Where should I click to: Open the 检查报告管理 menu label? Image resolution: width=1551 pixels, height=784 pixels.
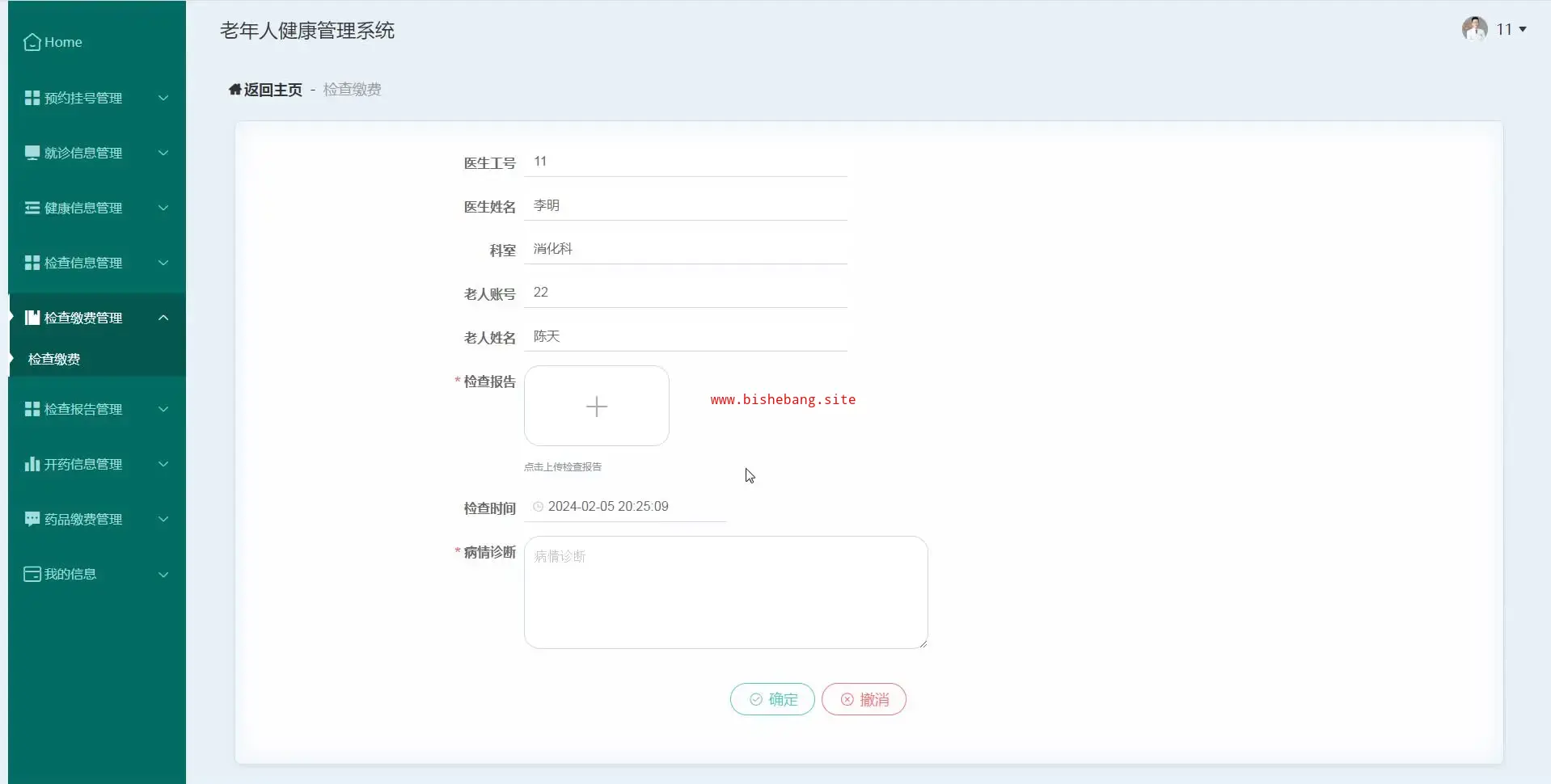point(83,409)
